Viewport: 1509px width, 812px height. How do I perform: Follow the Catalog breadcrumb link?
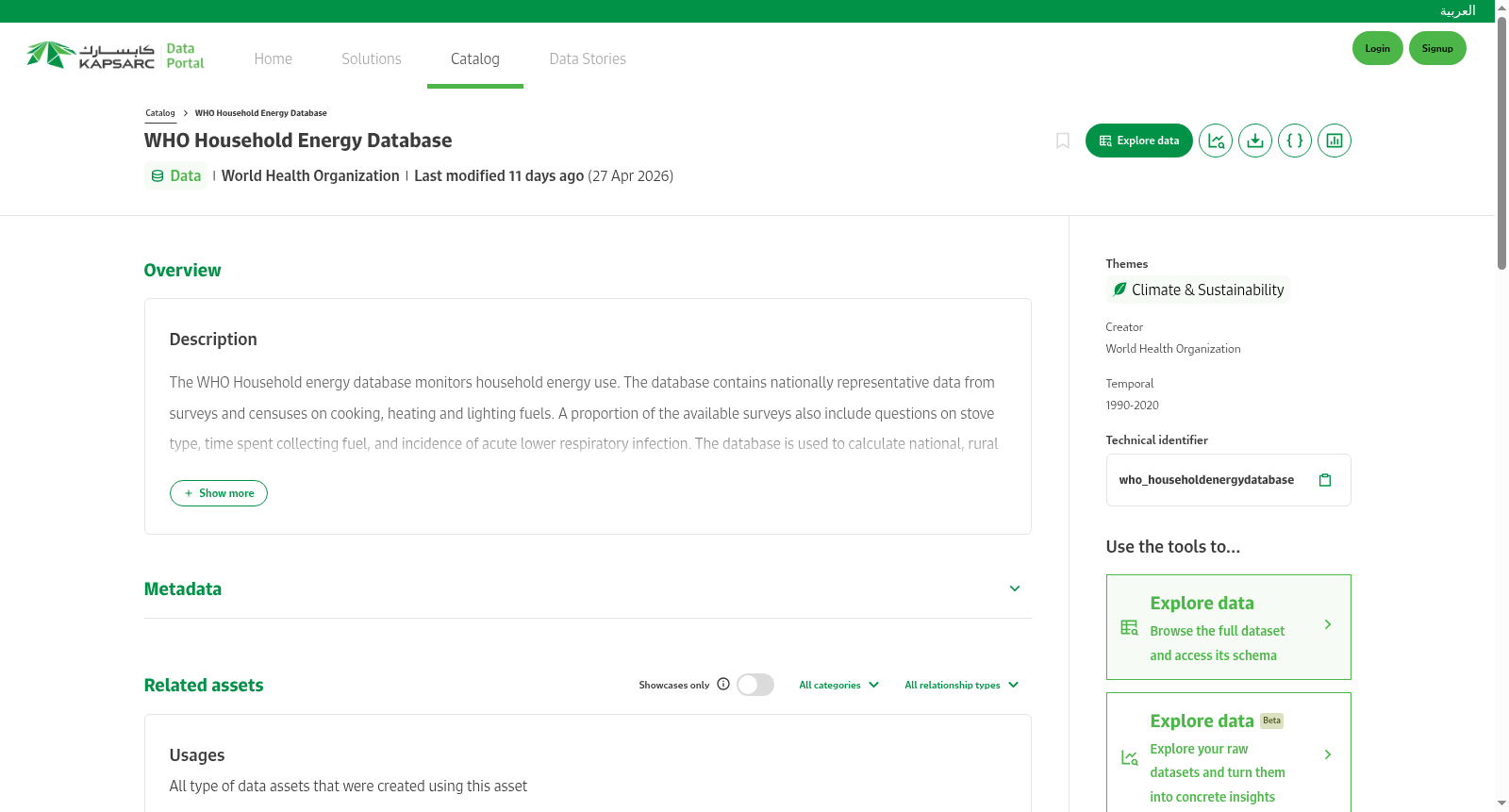(160, 113)
